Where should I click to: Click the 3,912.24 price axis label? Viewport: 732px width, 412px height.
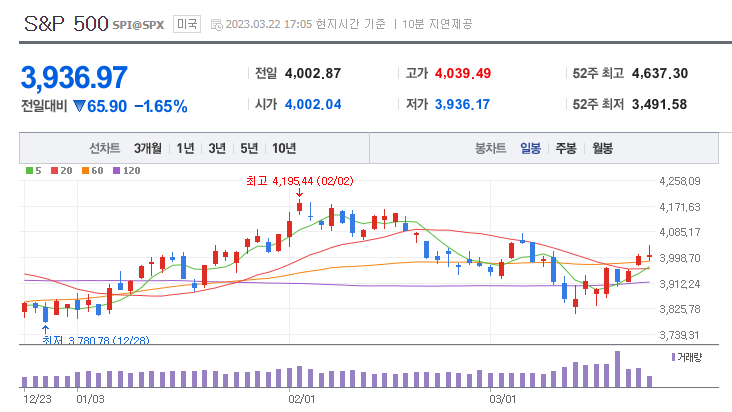click(680, 284)
